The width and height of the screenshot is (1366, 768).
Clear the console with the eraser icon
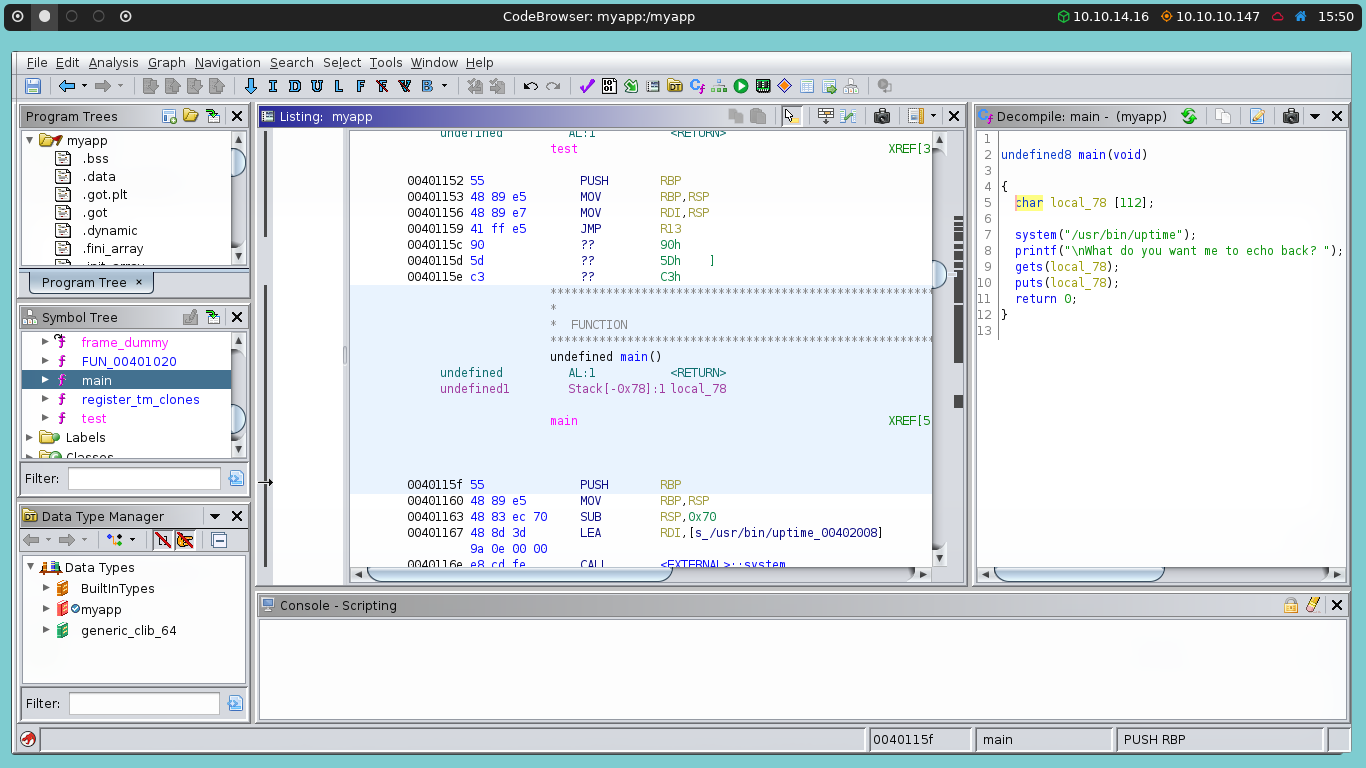1313,605
